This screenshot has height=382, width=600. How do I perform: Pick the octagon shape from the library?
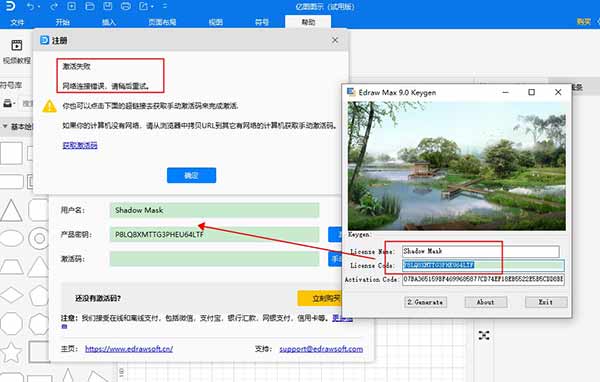tap(11, 324)
